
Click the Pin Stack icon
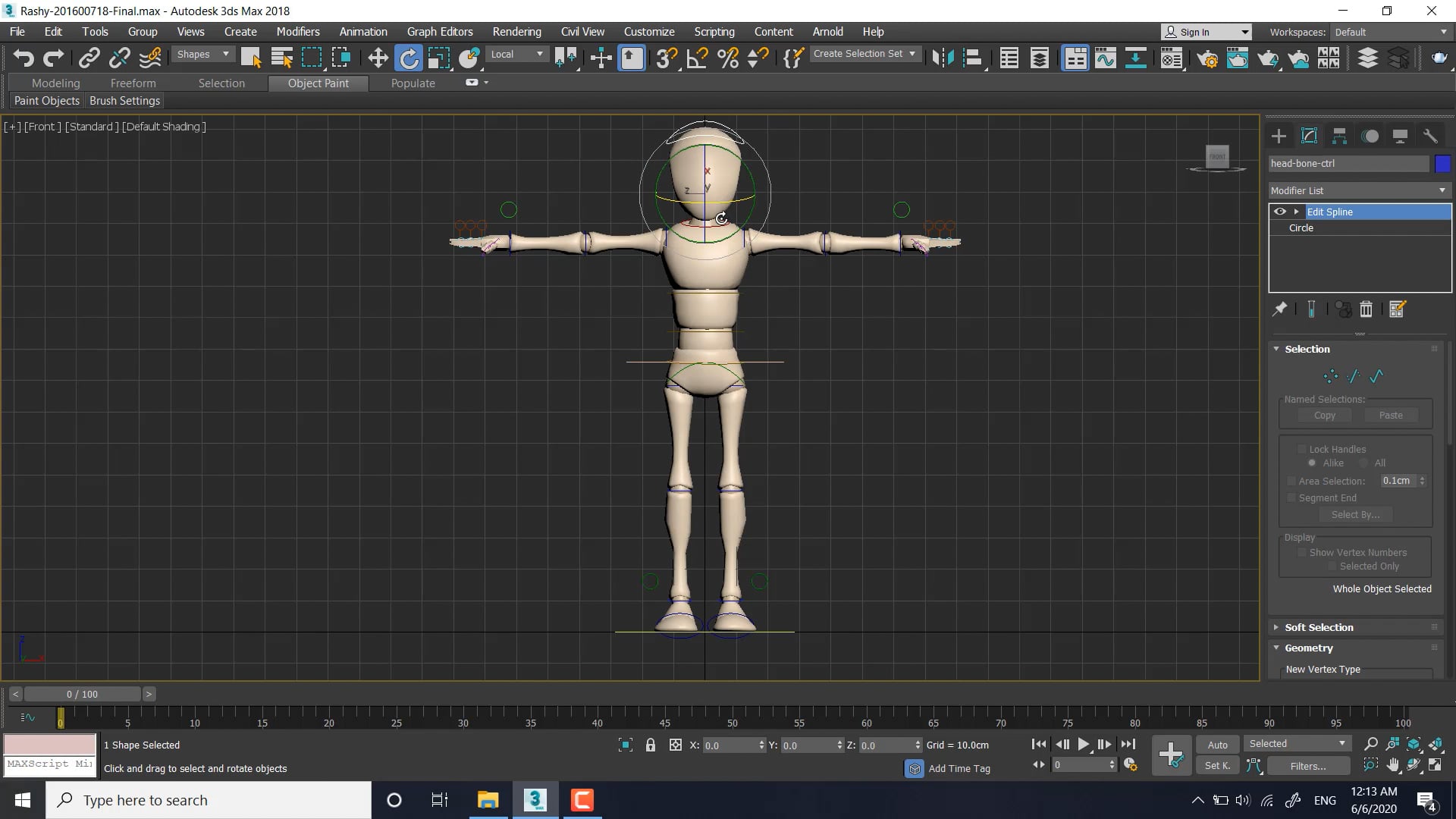(1279, 309)
